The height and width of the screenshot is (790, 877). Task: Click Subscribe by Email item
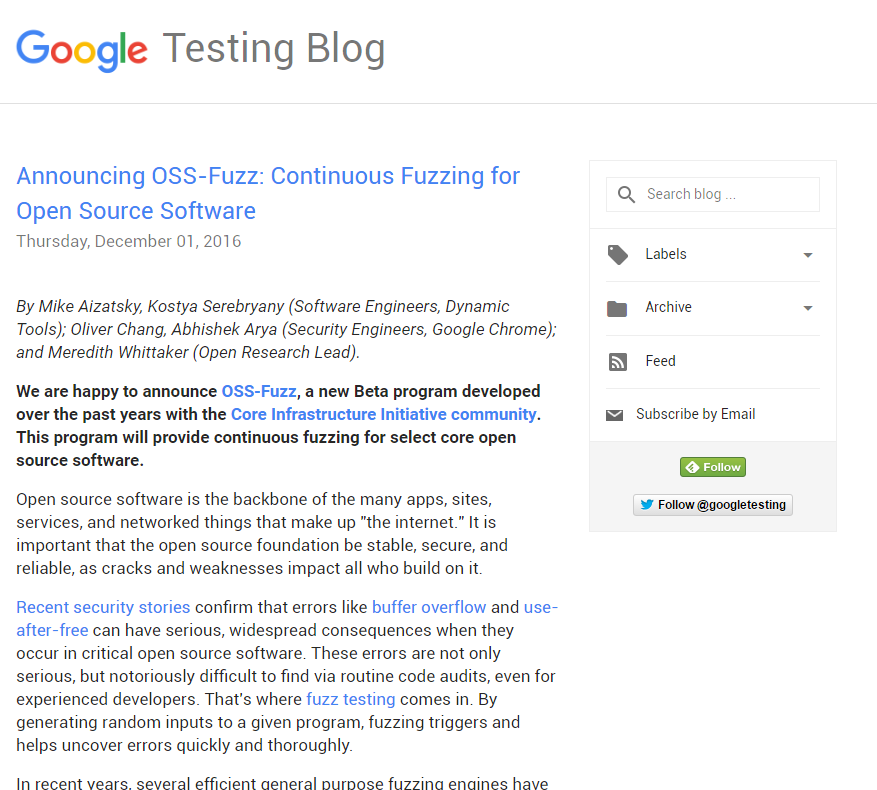[695, 414]
